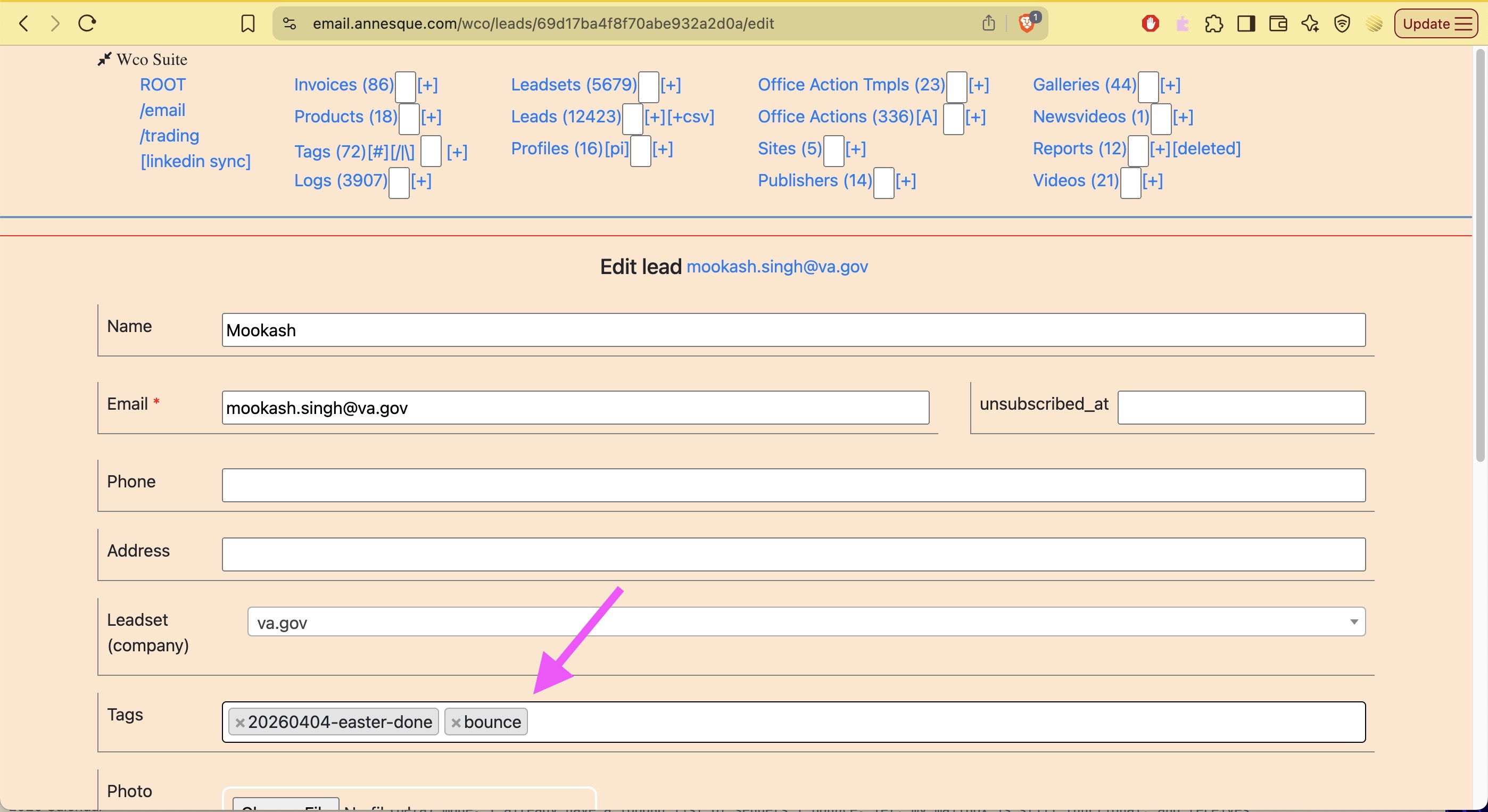Expand the Leadset va.gov dropdown
The image size is (1488, 812).
[806, 622]
